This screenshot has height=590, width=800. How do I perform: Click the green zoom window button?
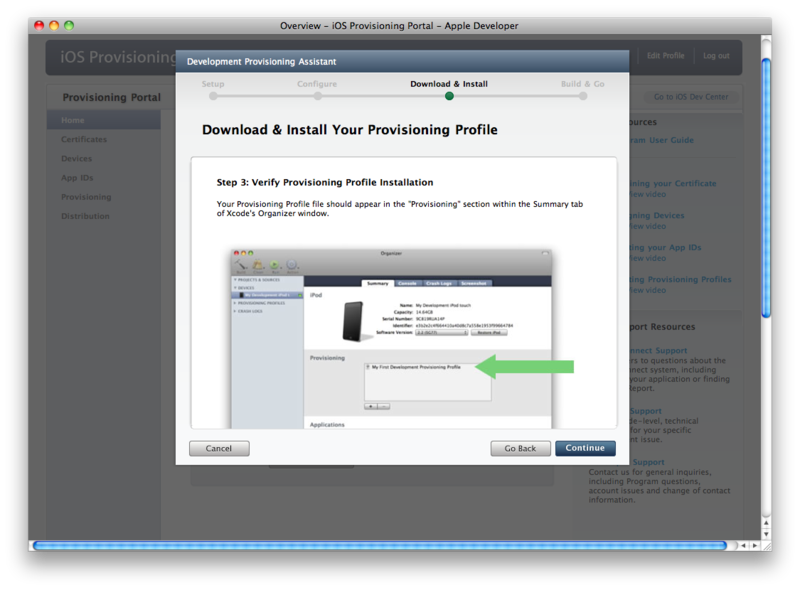coord(69,25)
